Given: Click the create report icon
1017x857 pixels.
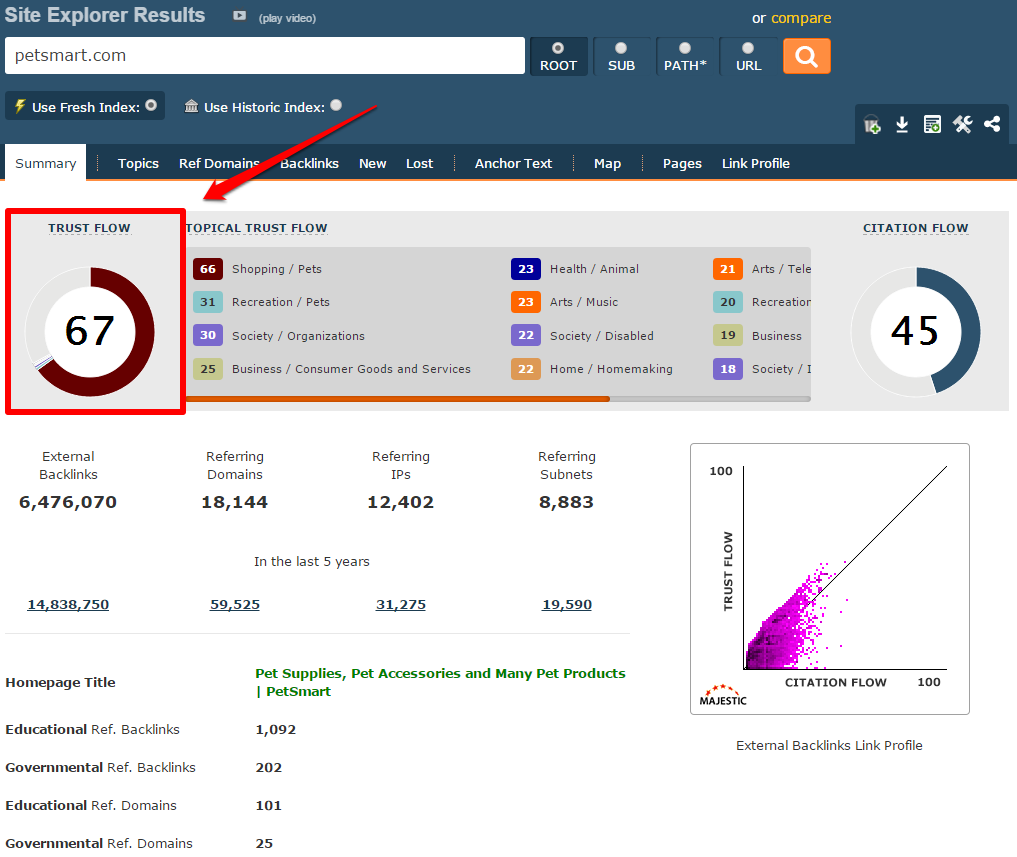Looking at the screenshot, I should 932,125.
